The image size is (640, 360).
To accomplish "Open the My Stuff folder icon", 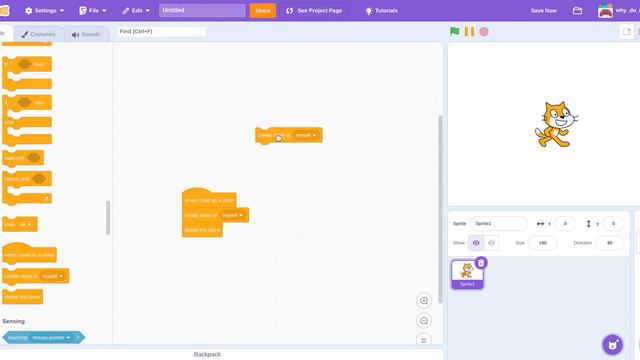I will [x=577, y=11].
